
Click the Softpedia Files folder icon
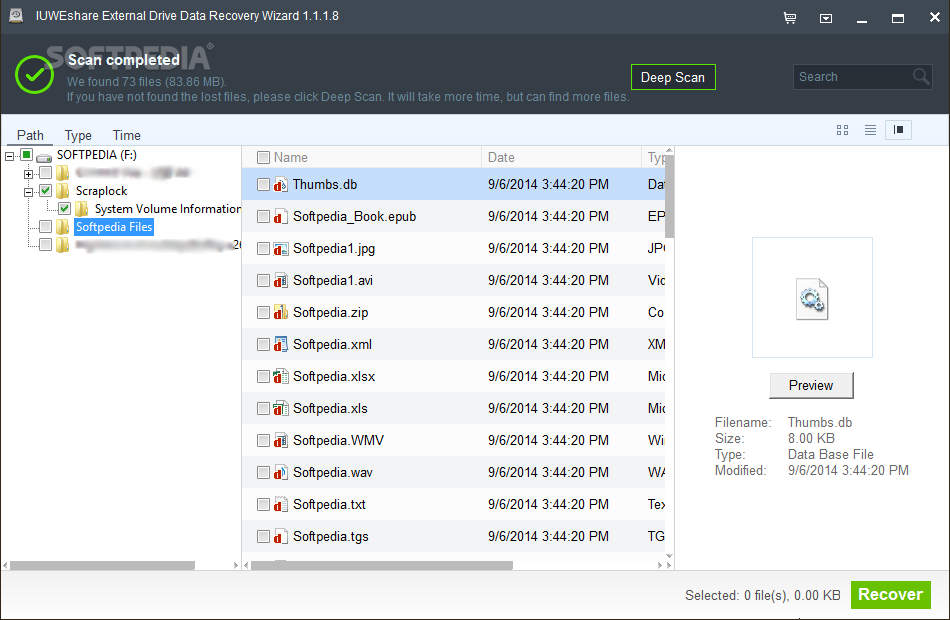(x=62, y=227)
